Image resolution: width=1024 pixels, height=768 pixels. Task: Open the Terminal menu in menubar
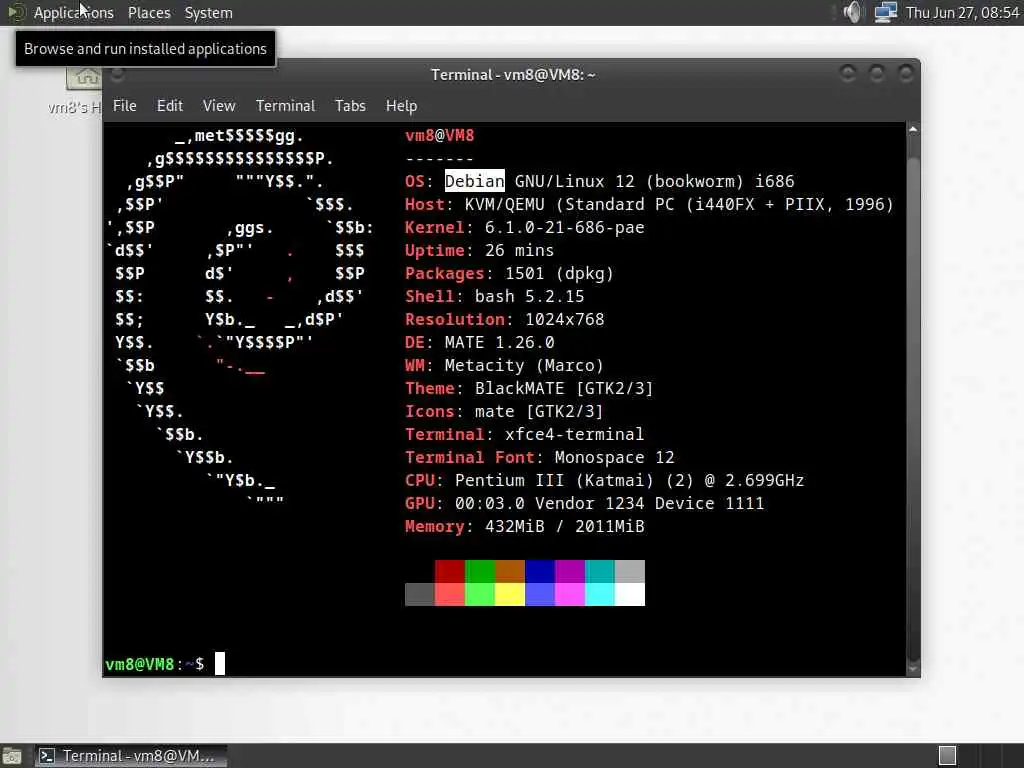[285, 106]
